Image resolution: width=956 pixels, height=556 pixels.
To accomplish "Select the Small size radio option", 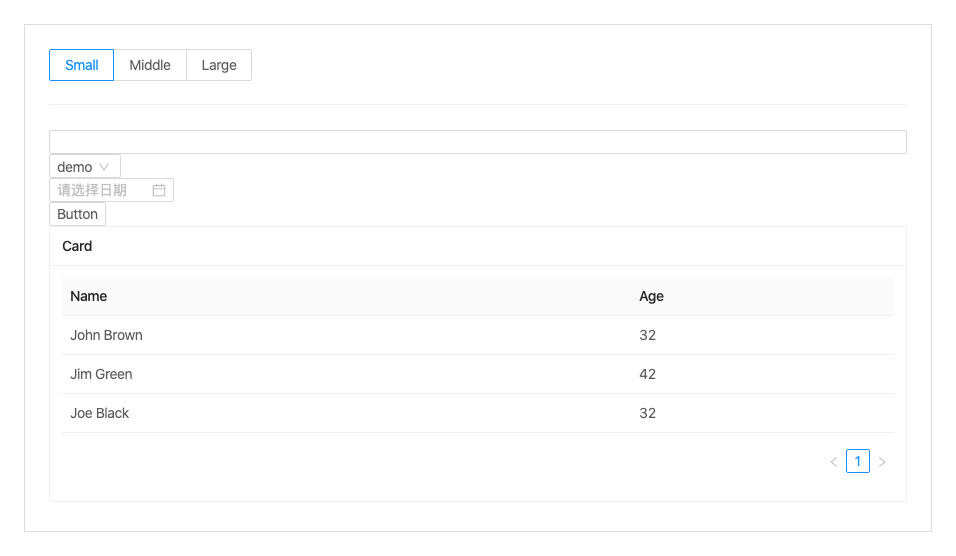I will point(82,65).
